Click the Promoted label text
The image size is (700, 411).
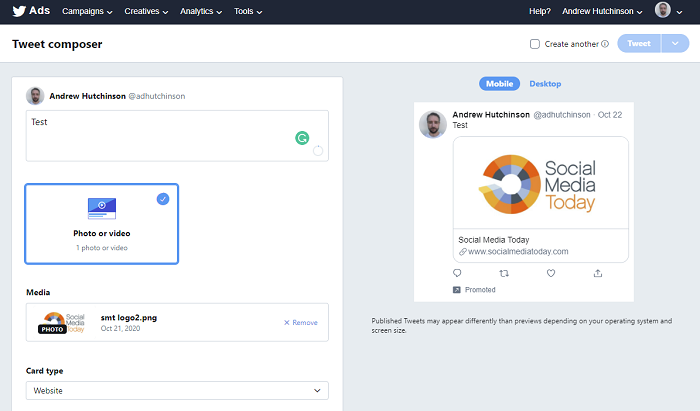[x=480, y=290]
